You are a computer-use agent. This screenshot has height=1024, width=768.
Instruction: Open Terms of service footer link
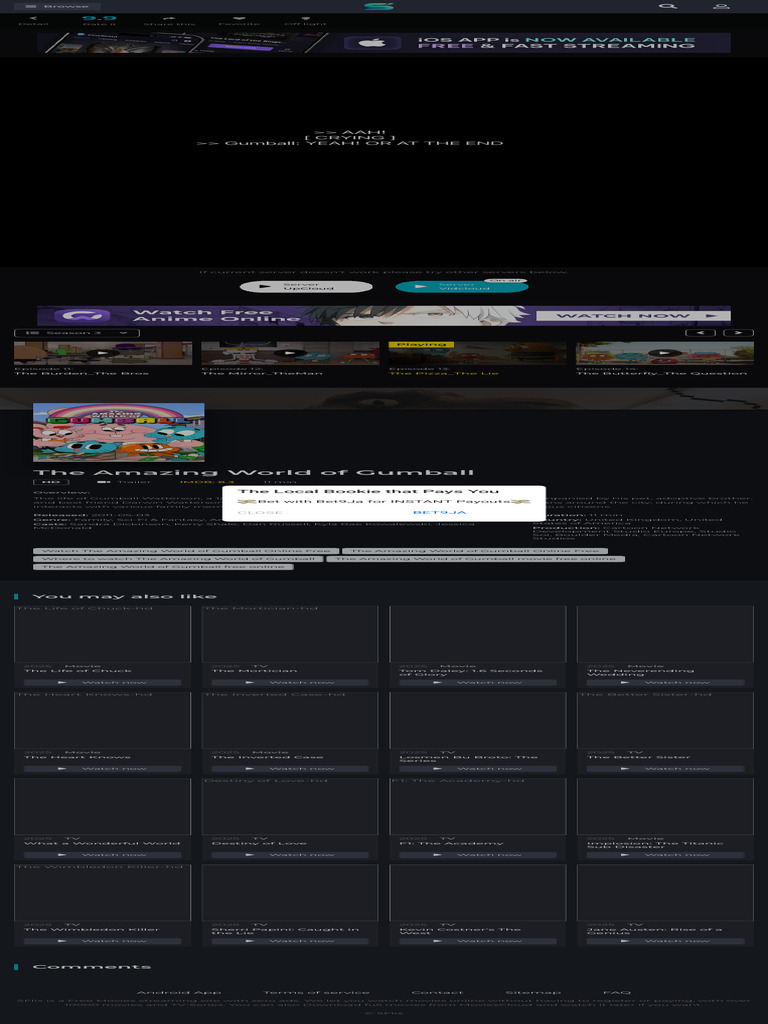[316, 993]
